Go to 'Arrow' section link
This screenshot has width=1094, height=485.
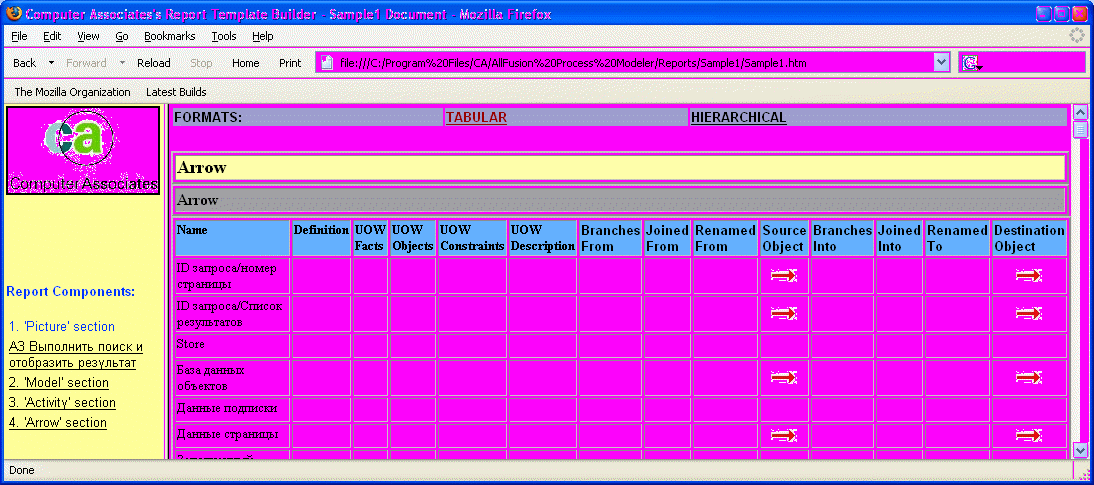tap(58, 422)
